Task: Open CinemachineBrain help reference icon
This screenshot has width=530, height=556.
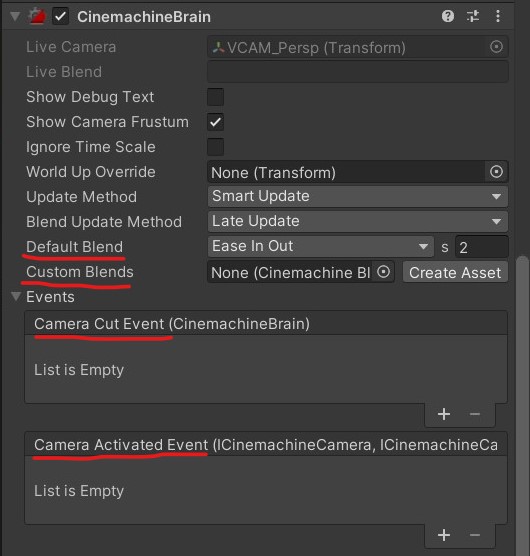Action: 448,16
